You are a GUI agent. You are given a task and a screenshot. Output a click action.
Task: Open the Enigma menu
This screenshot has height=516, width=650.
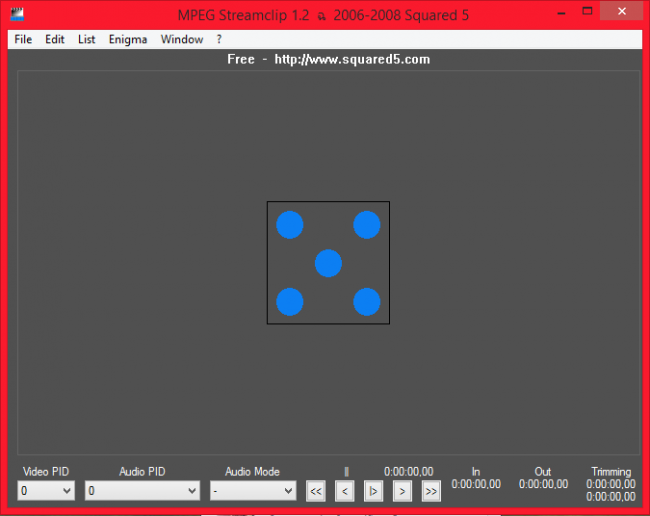(128, 39)
